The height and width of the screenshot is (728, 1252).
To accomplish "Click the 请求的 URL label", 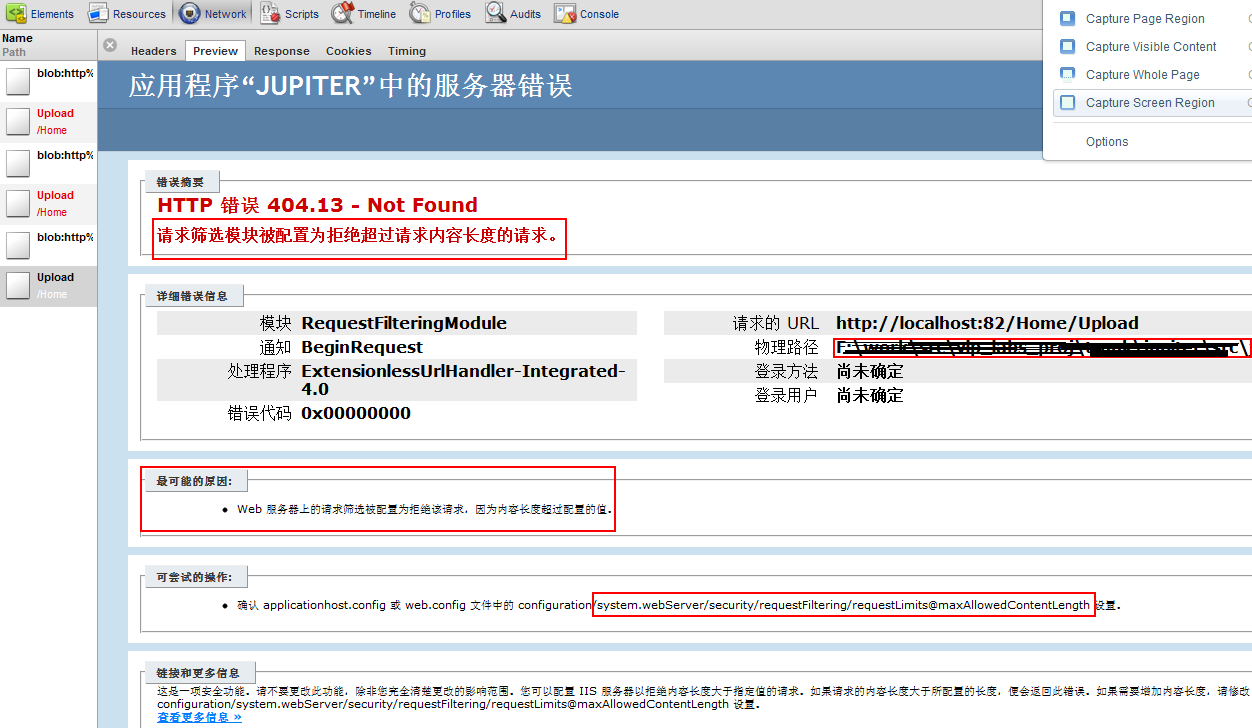I will pos(775,323).
